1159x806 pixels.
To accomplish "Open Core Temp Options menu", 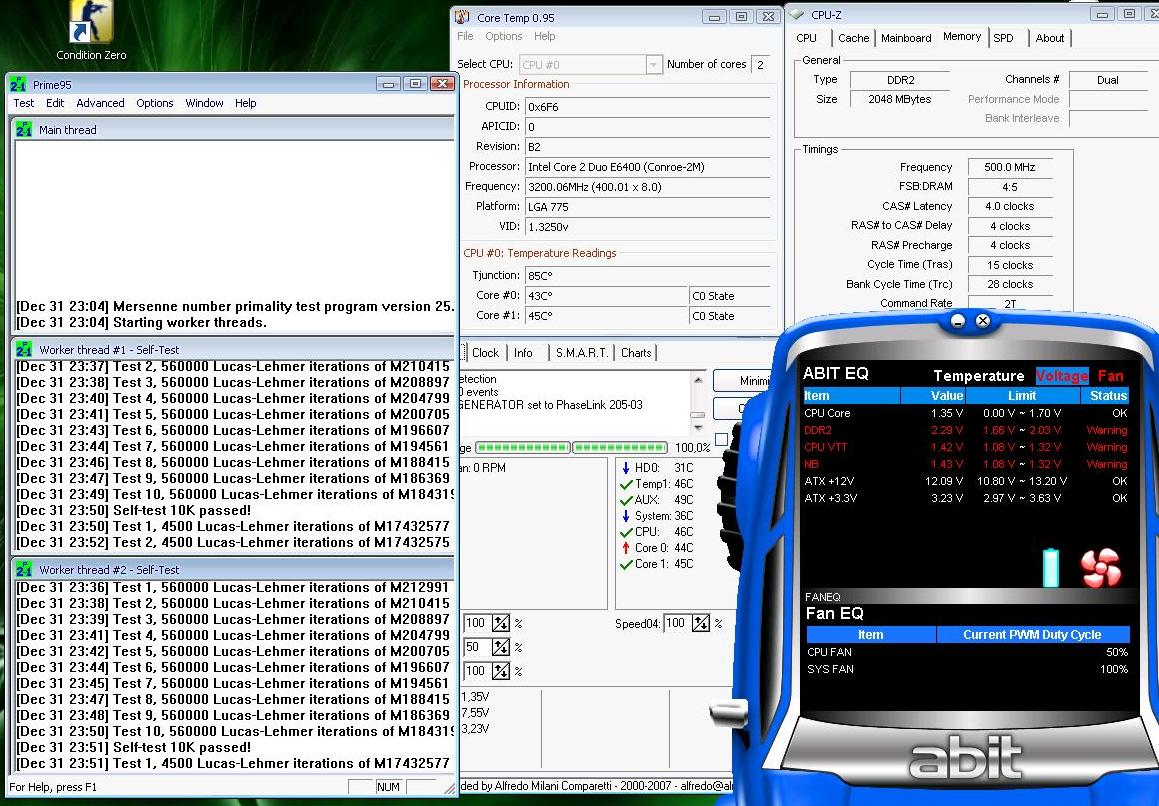I will pos(503,36).
